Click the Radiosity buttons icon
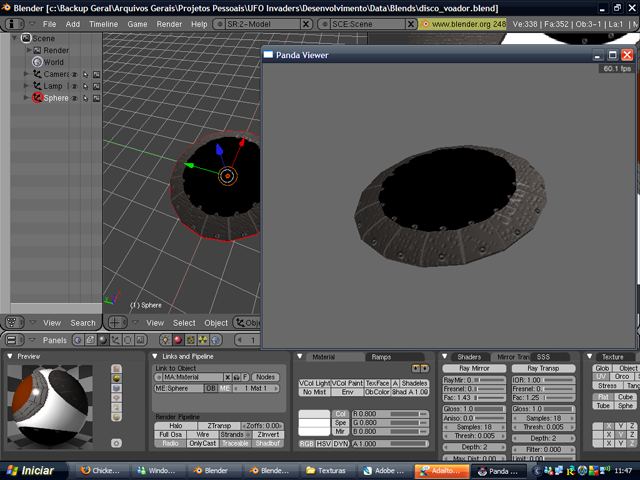 click(x=203, y=339)
